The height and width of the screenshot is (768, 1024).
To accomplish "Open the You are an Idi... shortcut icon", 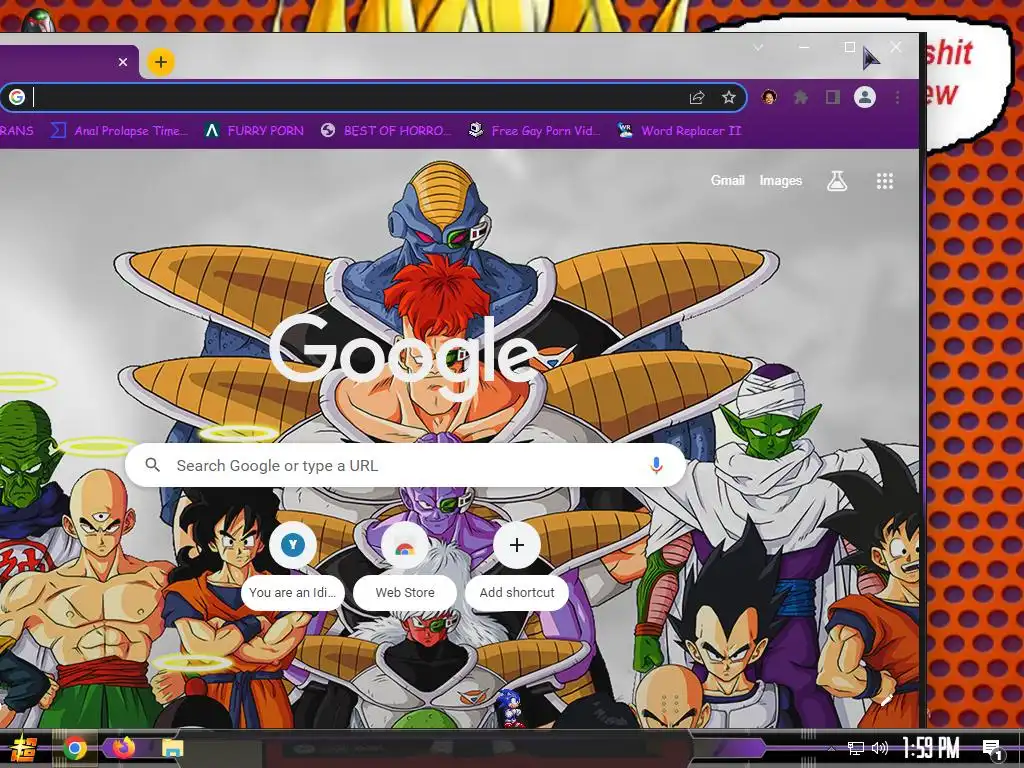I will pos(293,545).
